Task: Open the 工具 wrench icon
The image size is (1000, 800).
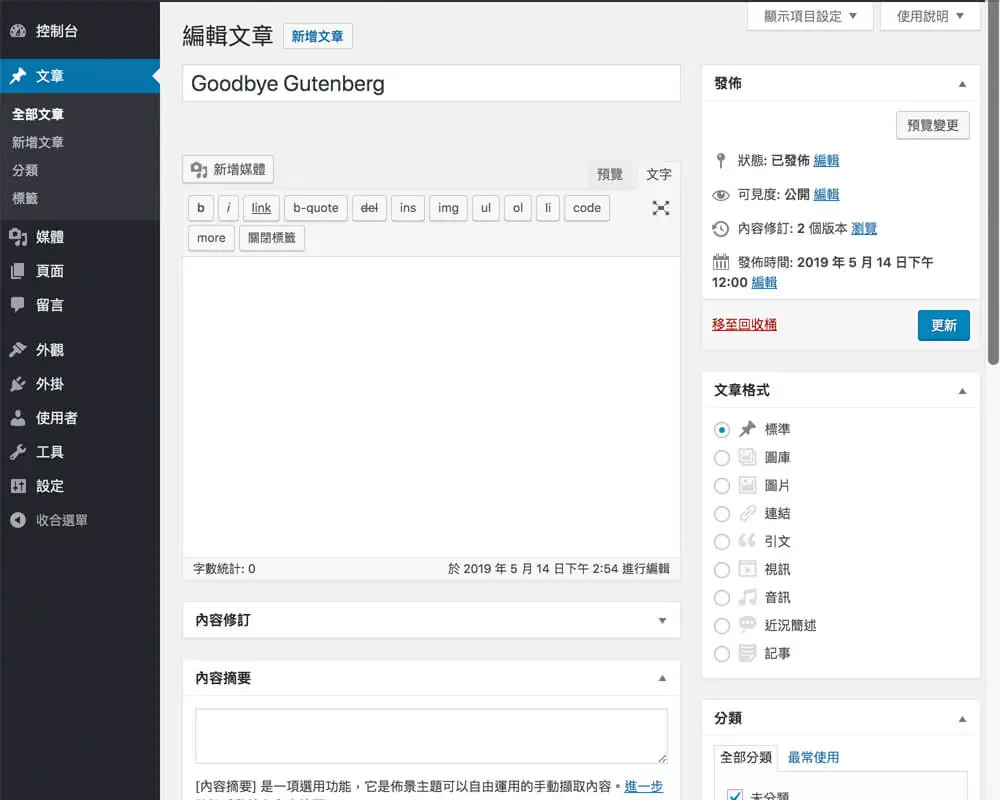Action: click(x=18, y=452)
